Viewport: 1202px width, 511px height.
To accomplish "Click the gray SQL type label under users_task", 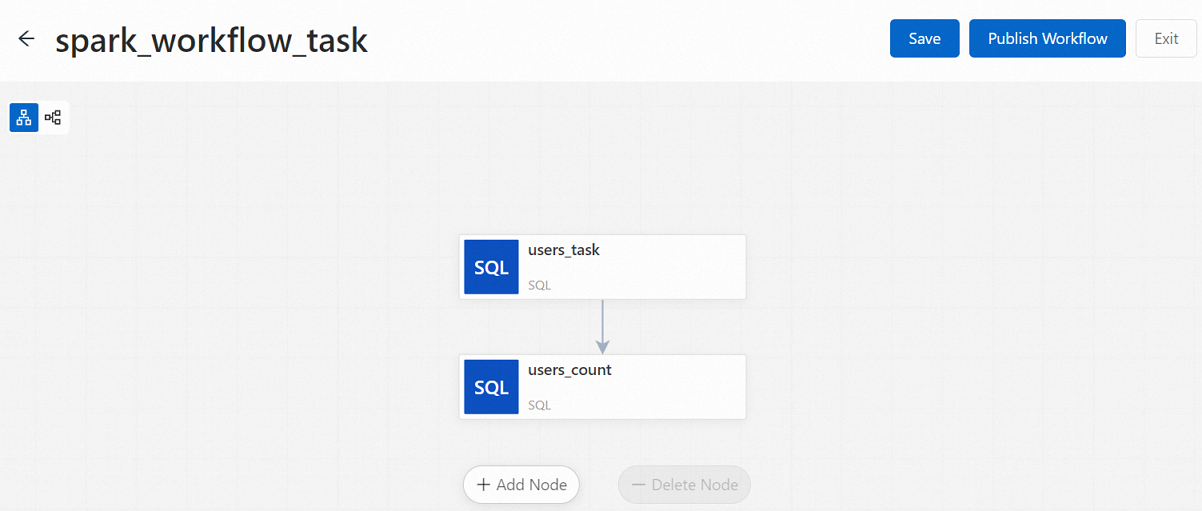I will click(539, 285).
